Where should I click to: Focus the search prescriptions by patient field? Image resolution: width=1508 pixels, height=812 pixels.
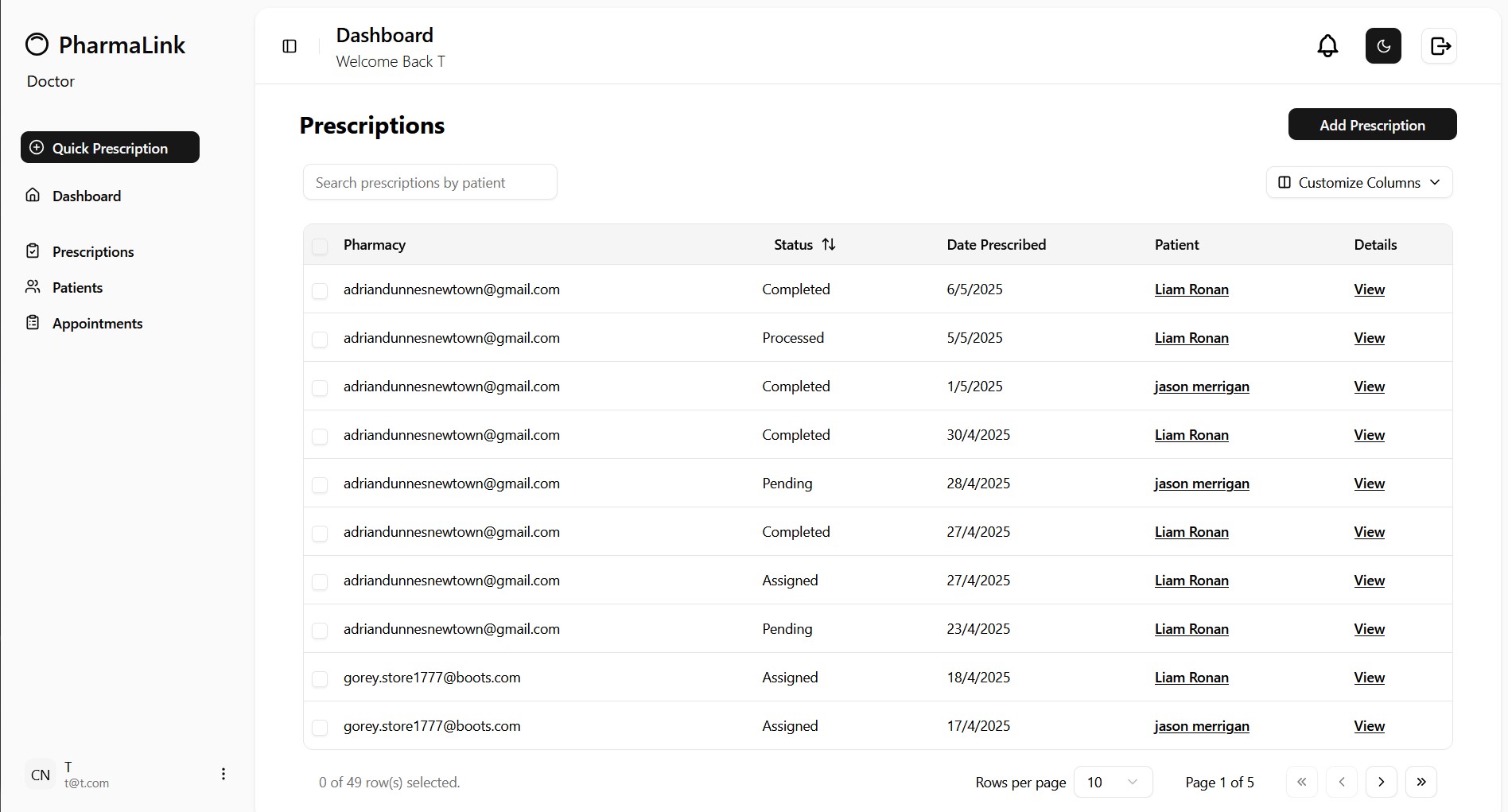tap(429, 182)
